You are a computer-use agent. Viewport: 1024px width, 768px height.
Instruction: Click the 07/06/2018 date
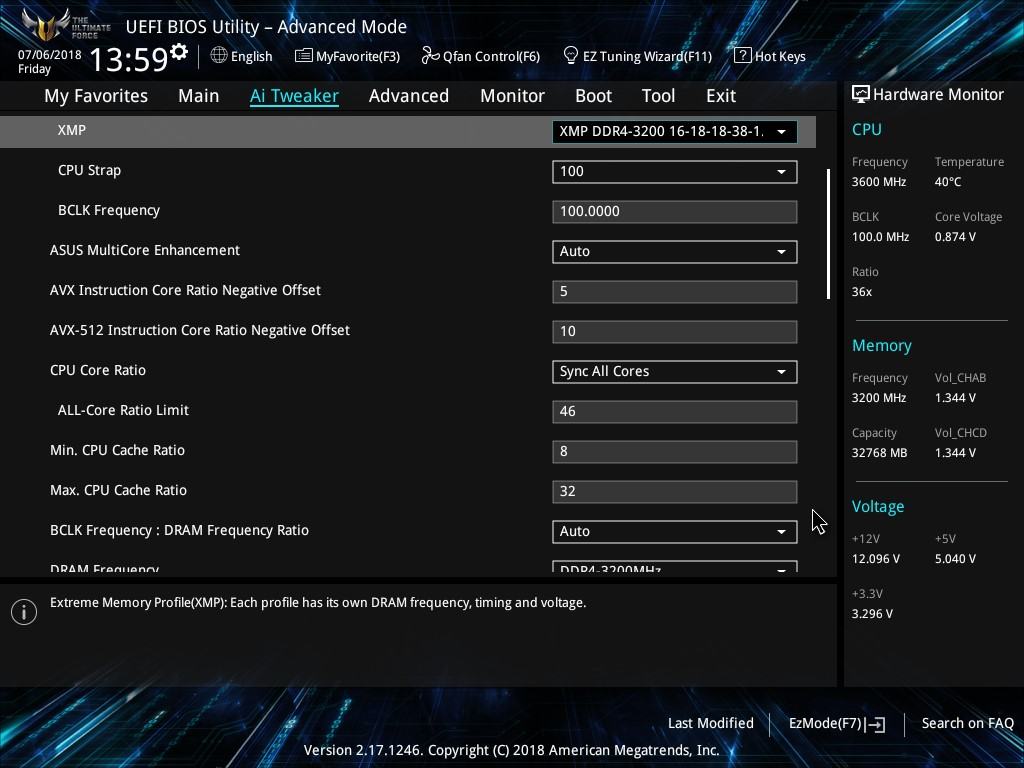click(50, 55)
